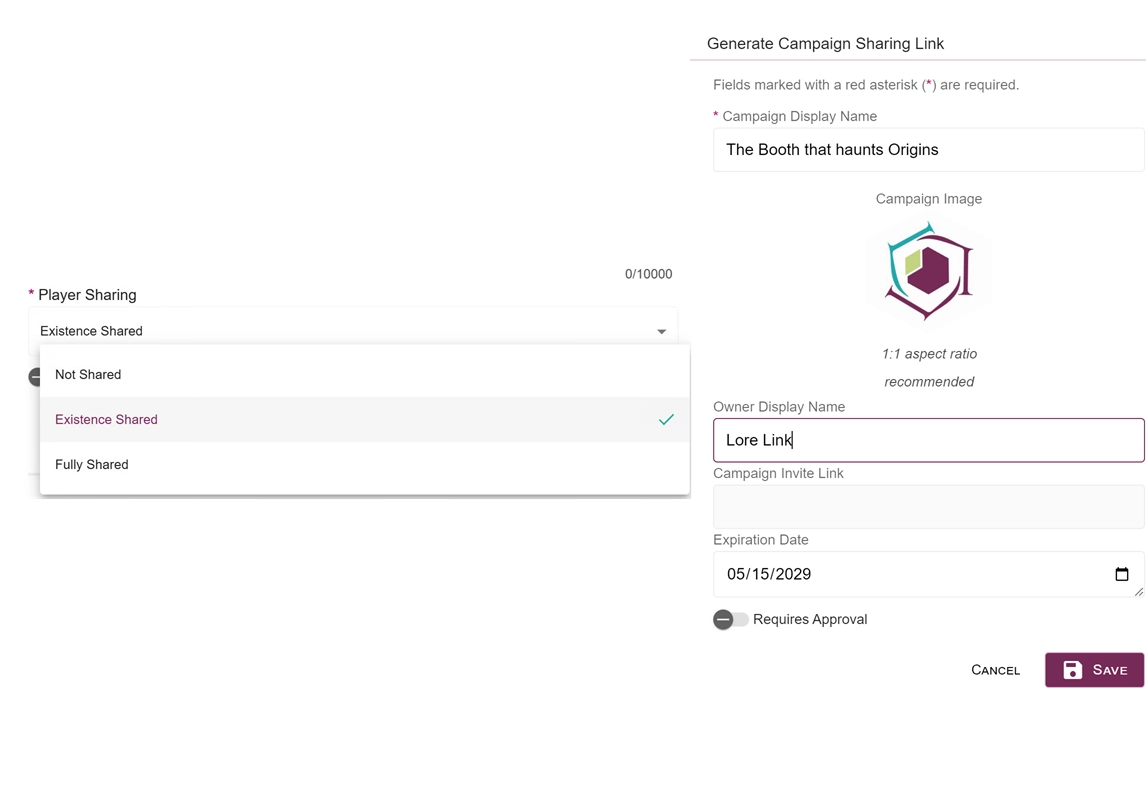The width and height of the screenshot is (1146, 795).
Task: Click the Player Sharing label
Action: [x=87, y=295]
